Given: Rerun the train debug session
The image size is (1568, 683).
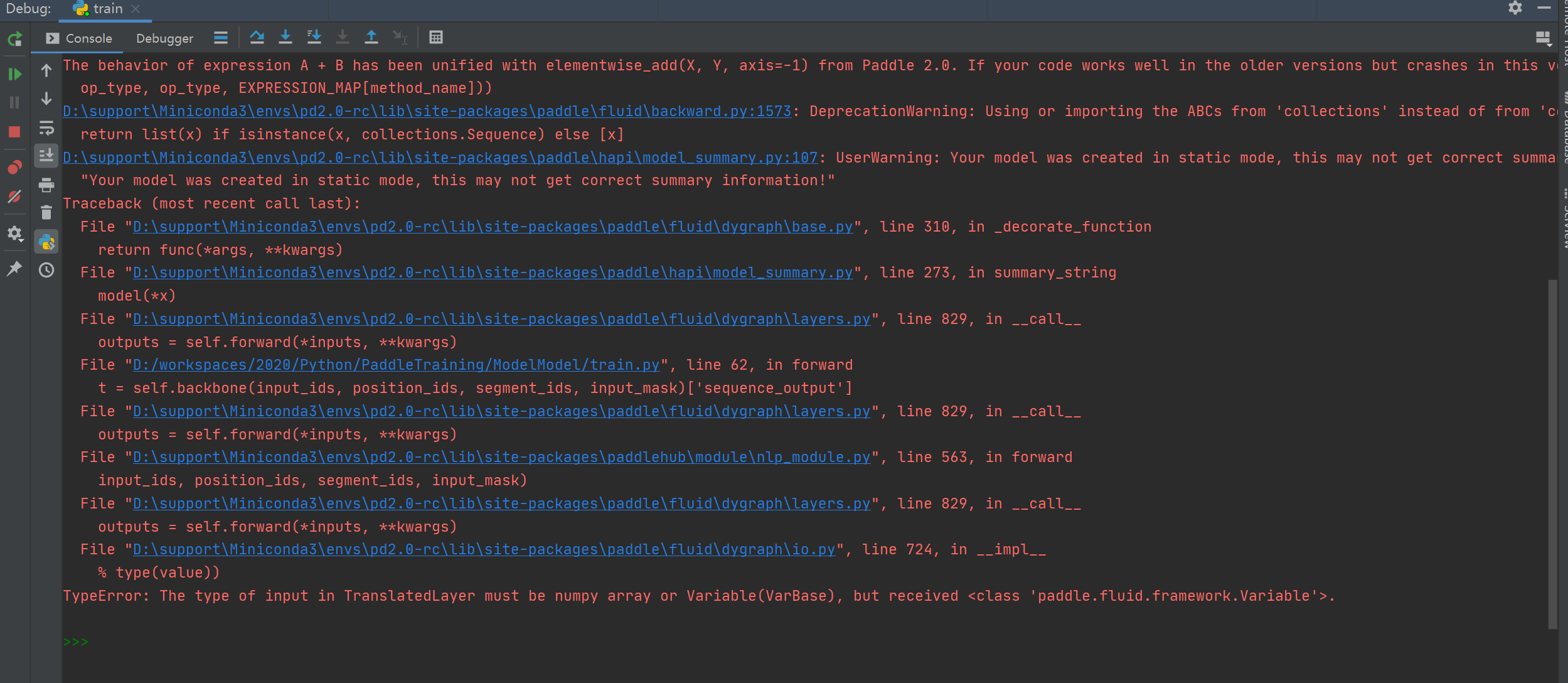Looking at the screenshot, I should pyautogui.click(x=15, y=39).
